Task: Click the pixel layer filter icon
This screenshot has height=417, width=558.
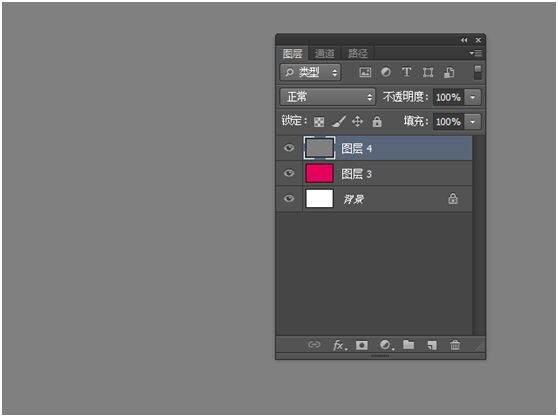Action: [365, 72]
